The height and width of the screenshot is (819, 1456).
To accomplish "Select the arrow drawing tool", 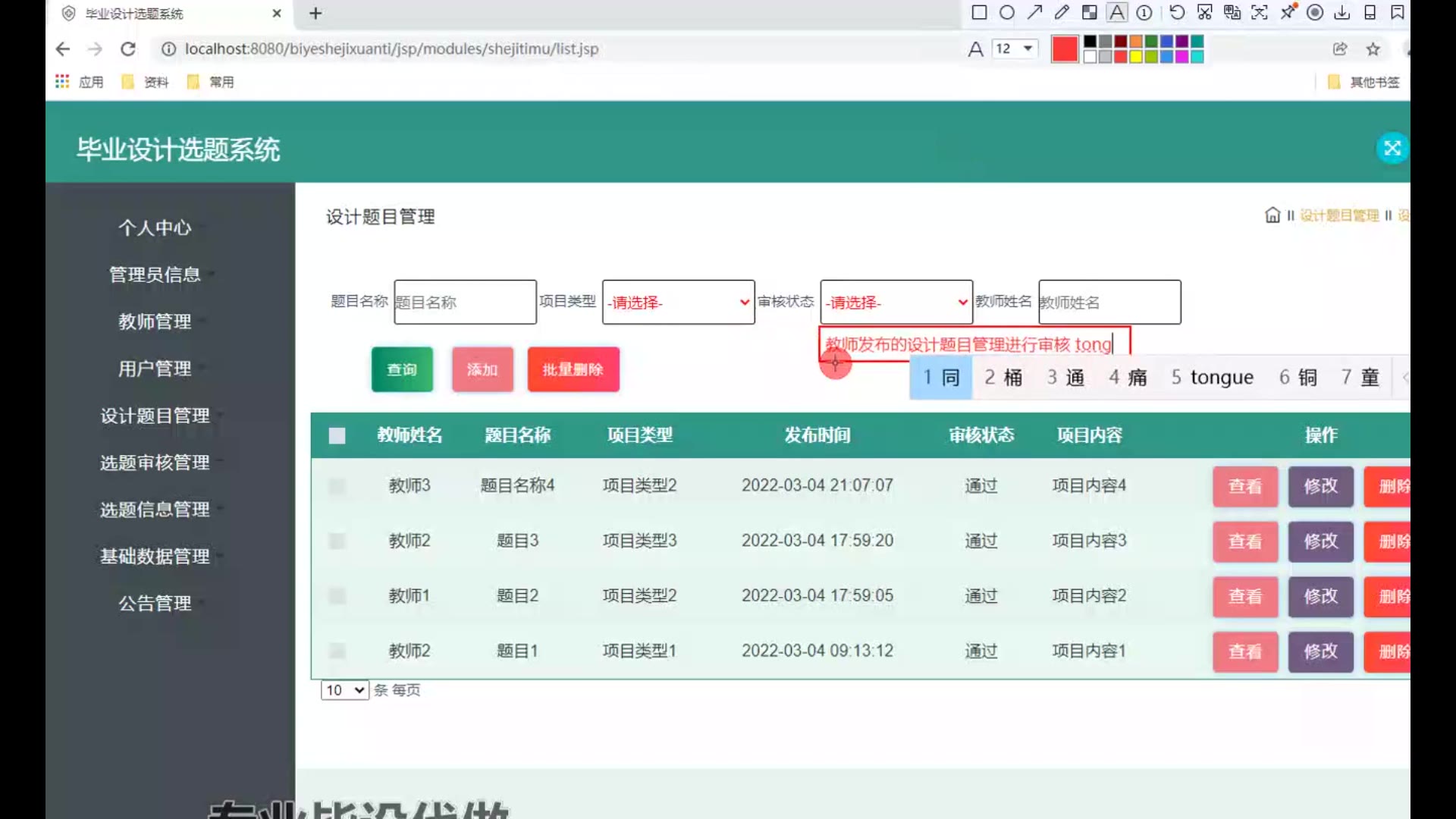I will [1034, 12].
